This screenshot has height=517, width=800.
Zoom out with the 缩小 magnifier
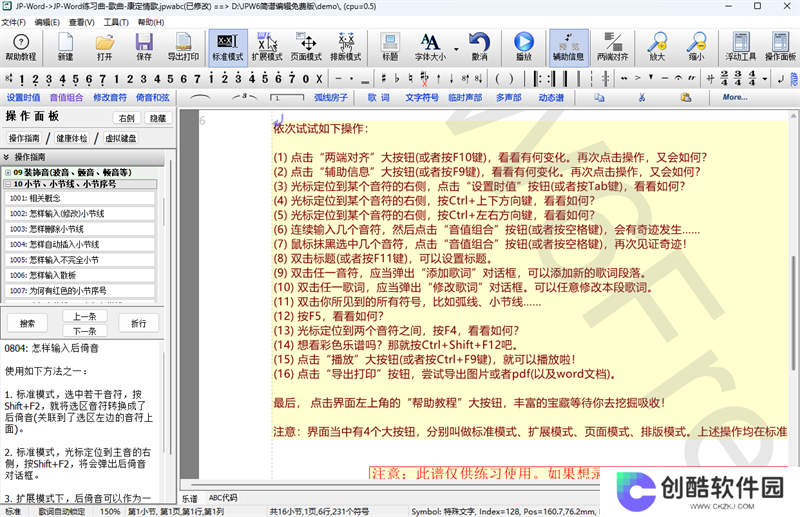click(x=696, y=47)
